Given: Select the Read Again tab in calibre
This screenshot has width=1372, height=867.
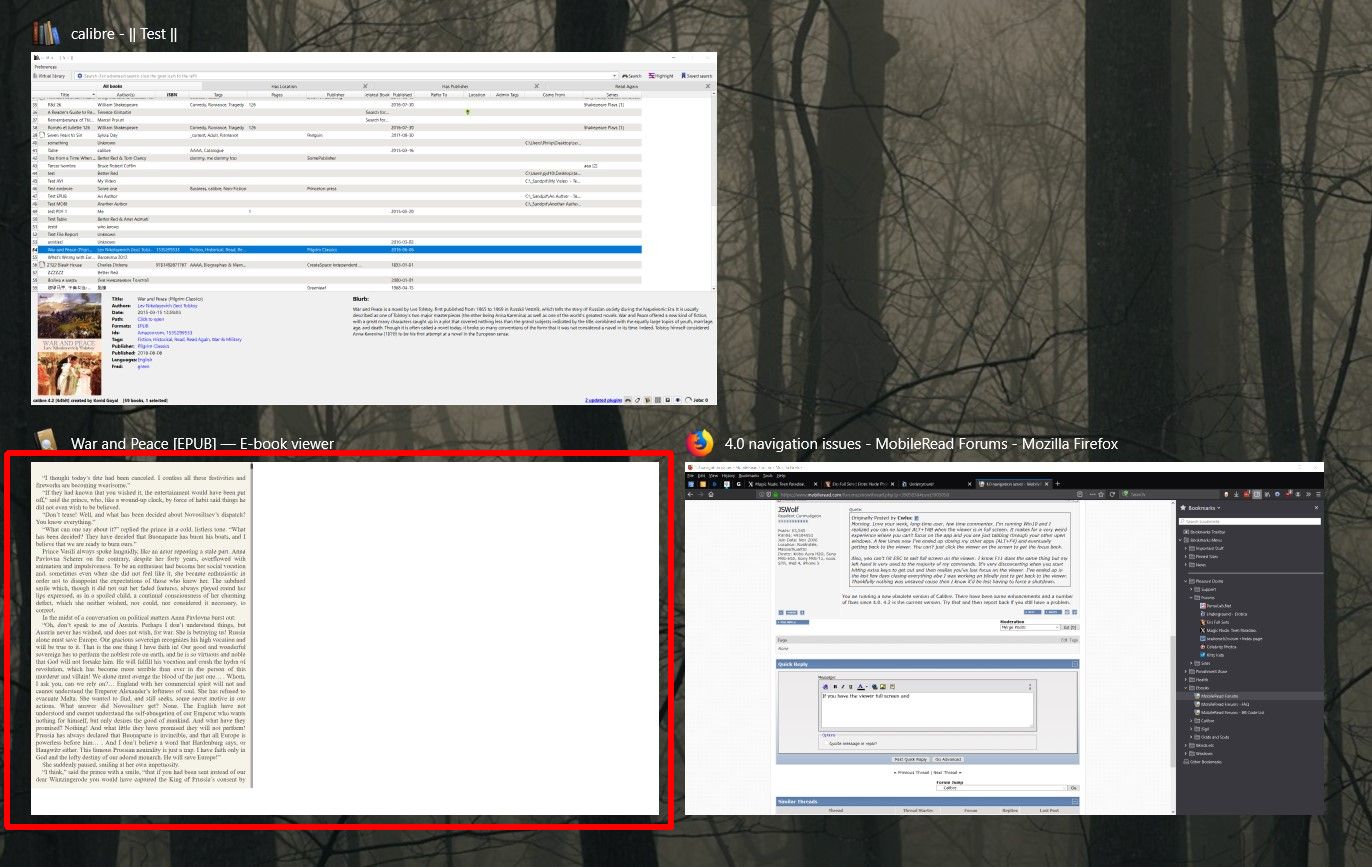Looking at the screenshot, I should 627,86.
